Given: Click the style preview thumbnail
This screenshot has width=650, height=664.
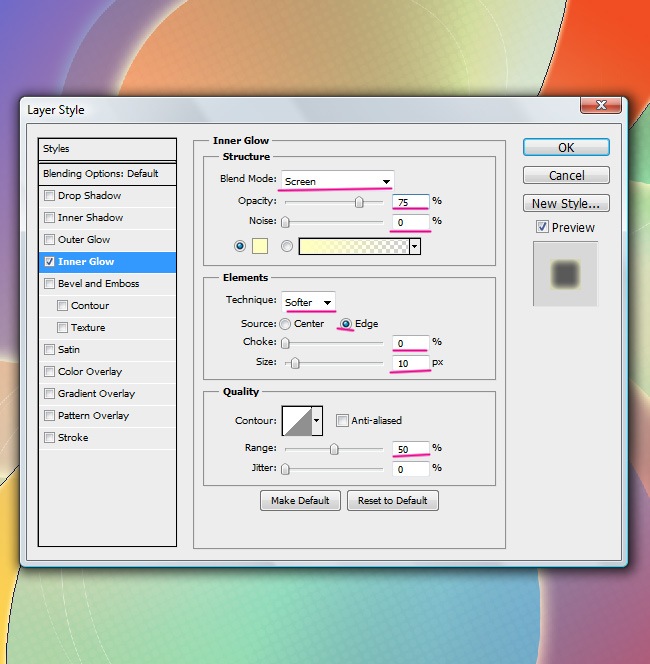Looking at the screenshot, I should 565,274.
